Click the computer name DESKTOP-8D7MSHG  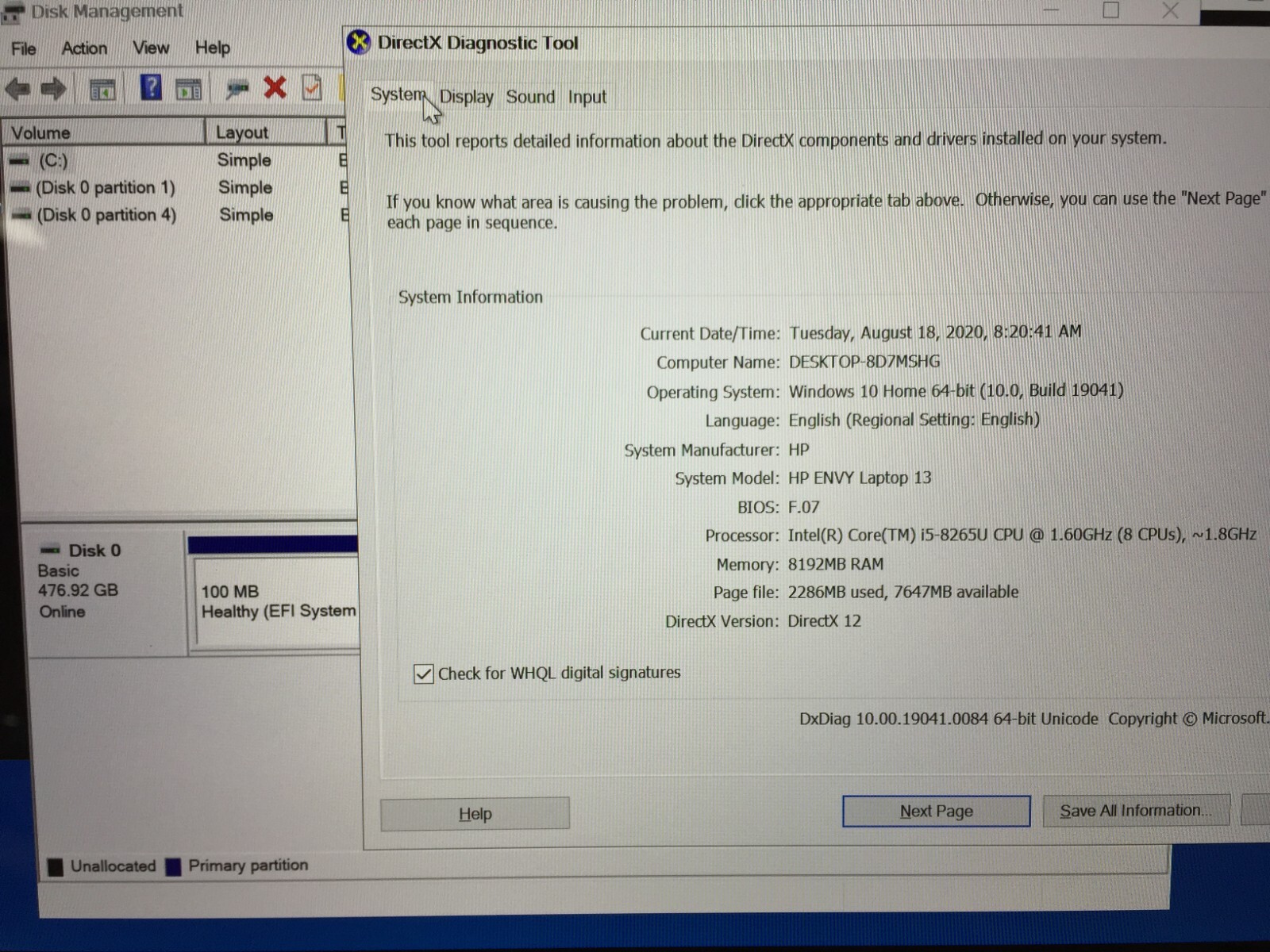(864, 362)
